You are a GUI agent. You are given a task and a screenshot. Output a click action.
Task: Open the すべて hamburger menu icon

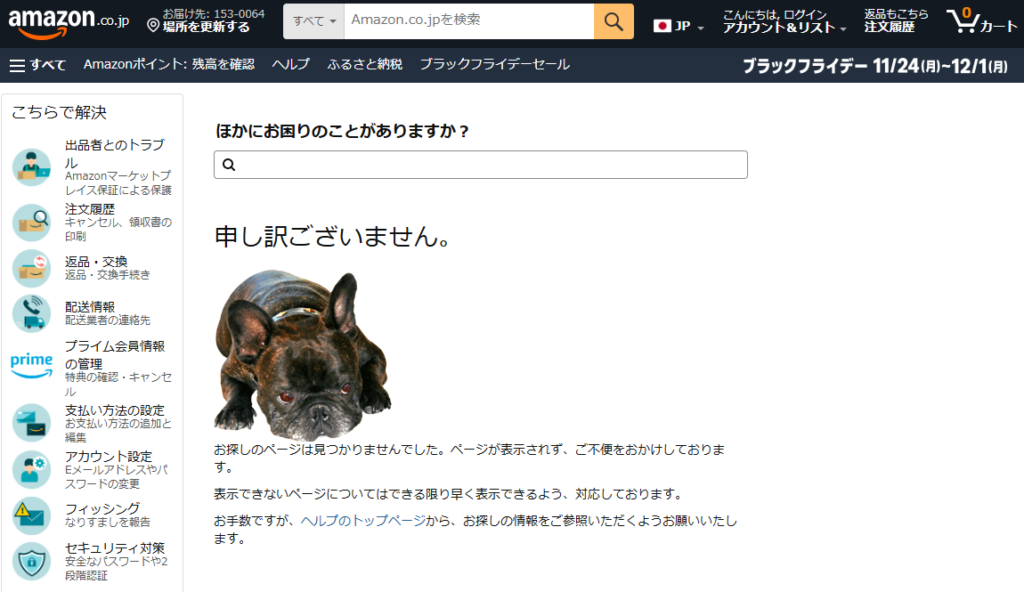pyautogui.click(x=19, y=63)
